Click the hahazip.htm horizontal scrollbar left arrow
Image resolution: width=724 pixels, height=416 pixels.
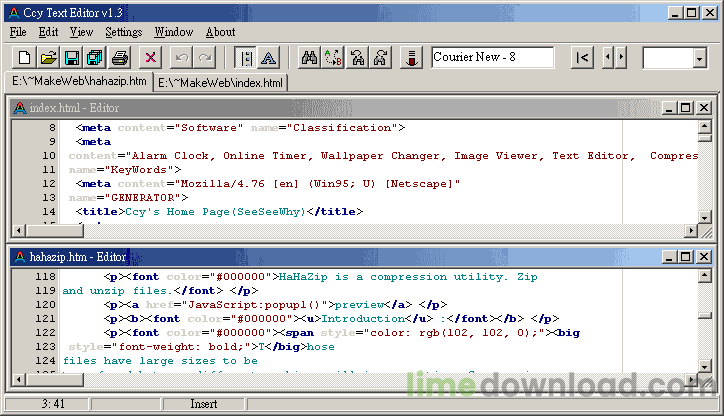tap(19, 380)
